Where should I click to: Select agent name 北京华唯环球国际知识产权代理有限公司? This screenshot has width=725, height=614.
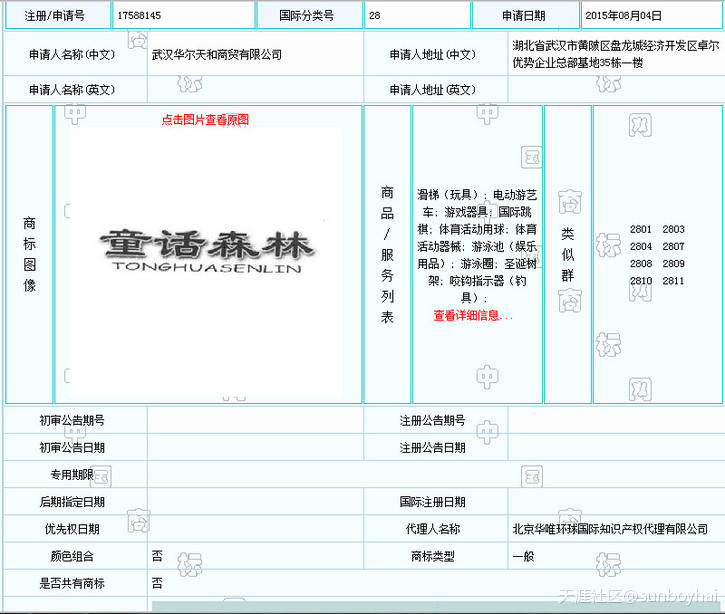(x=610, y=529)
